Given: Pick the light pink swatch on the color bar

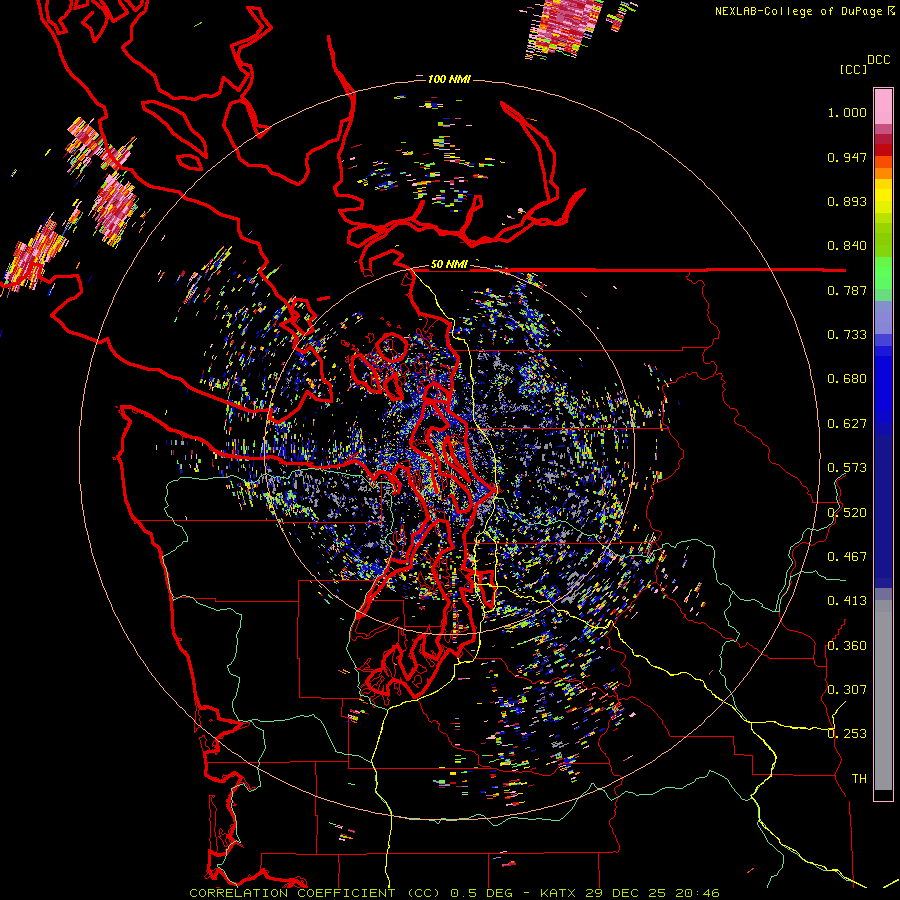Looking at the screenshot, I should [883, 107].
